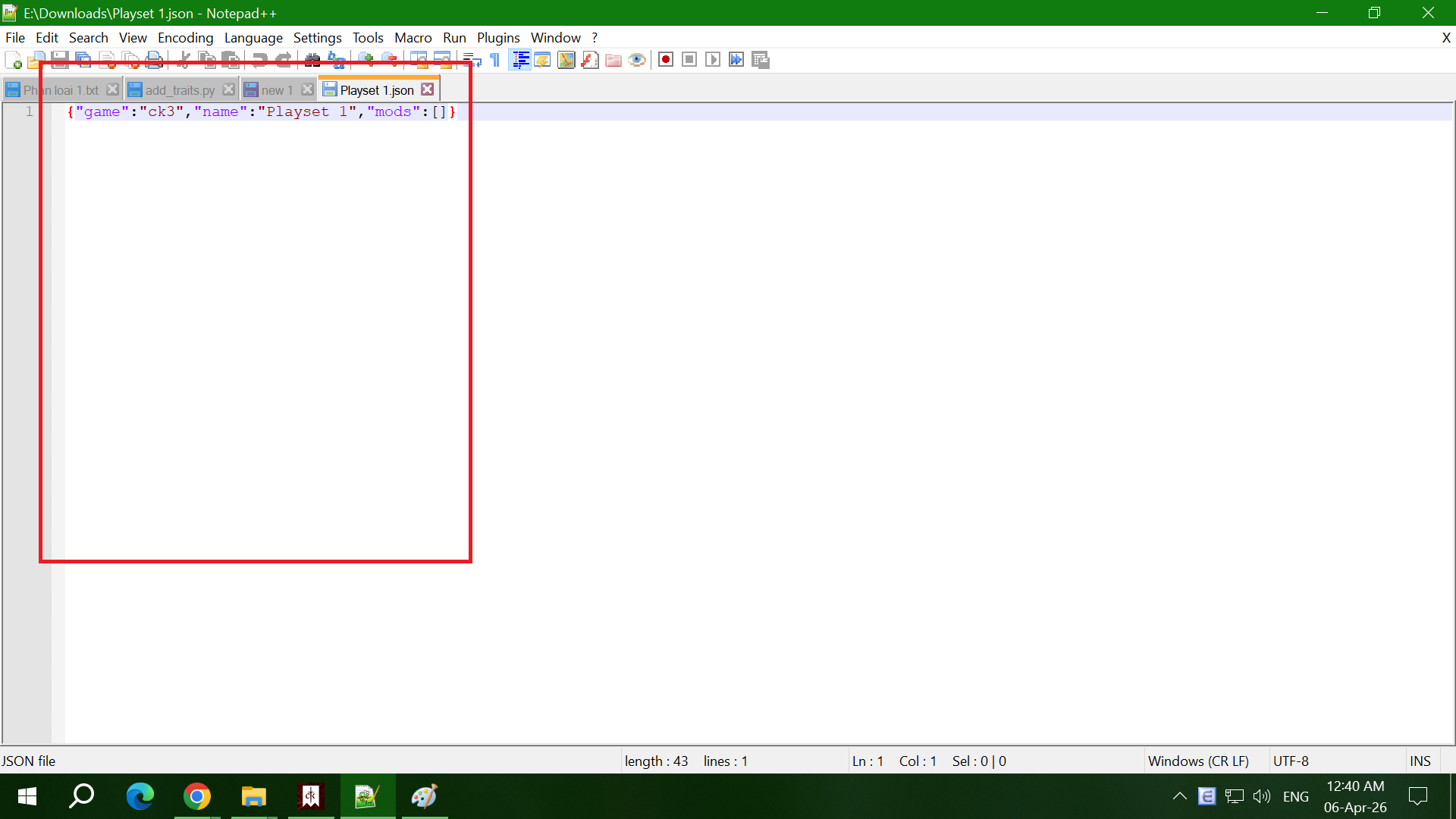The width and height of the screenshot is (1456, 819).
Task: Click INS mode in status bar
Action: [1420, 761]
